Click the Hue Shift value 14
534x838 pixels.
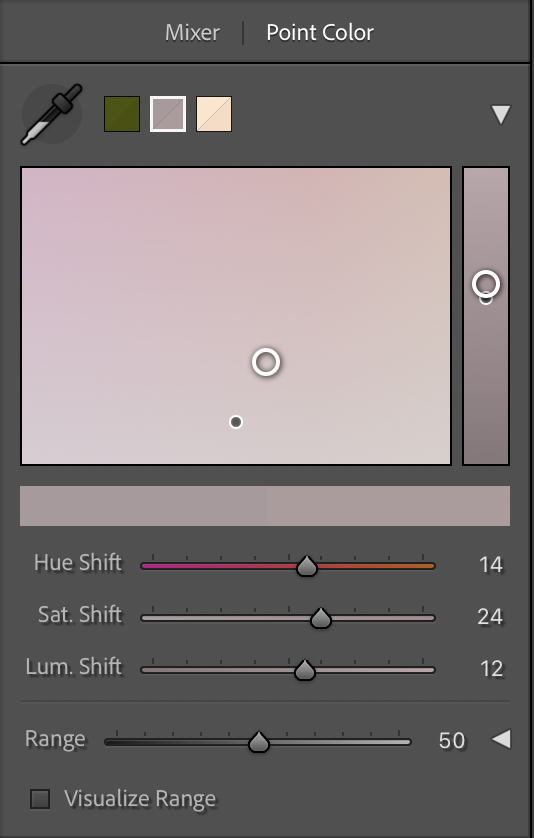491,565
